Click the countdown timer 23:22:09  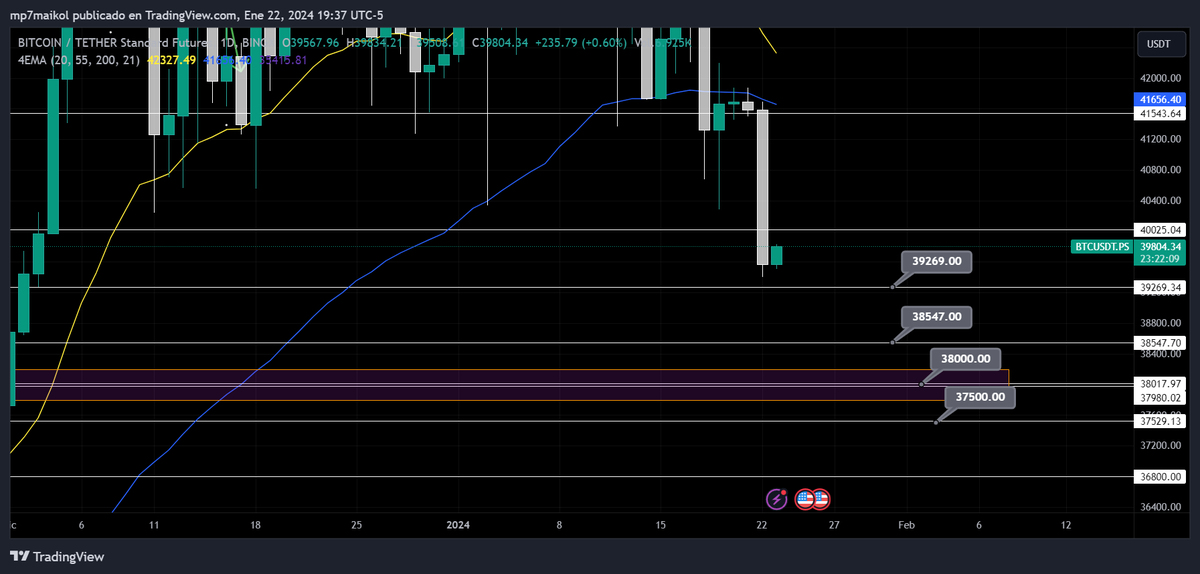tap(1160, 258)
